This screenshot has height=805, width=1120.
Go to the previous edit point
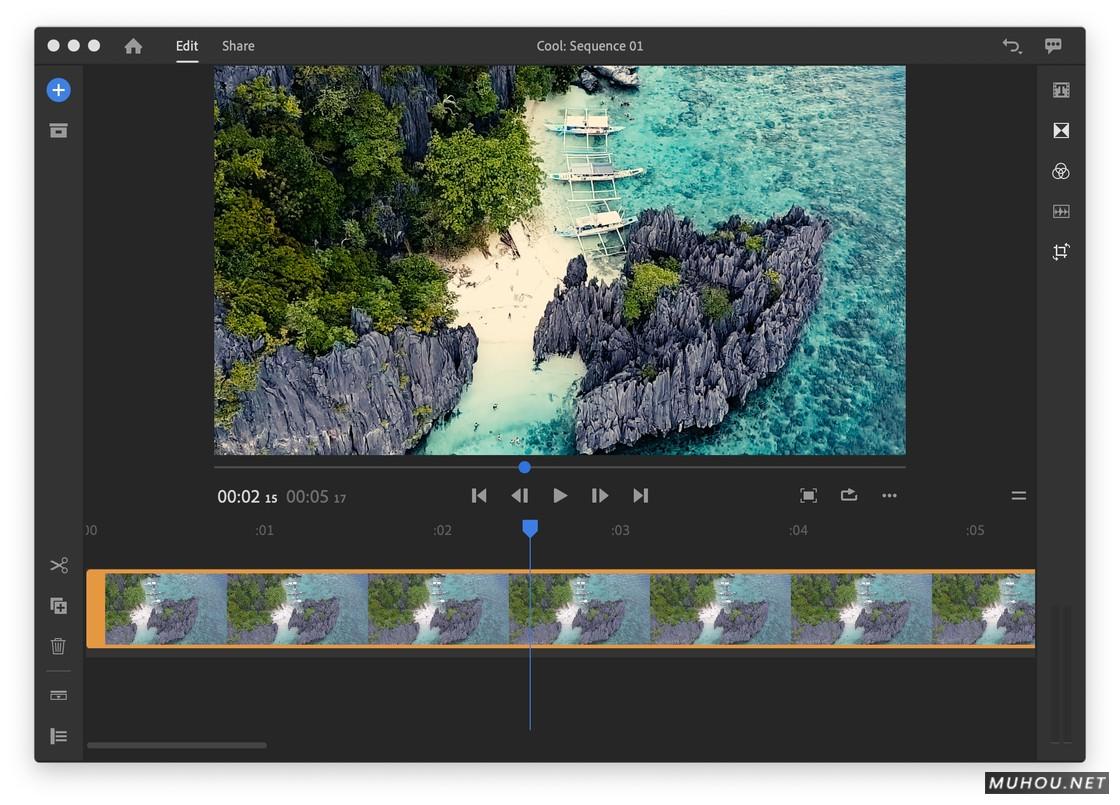tap(479, 496)
